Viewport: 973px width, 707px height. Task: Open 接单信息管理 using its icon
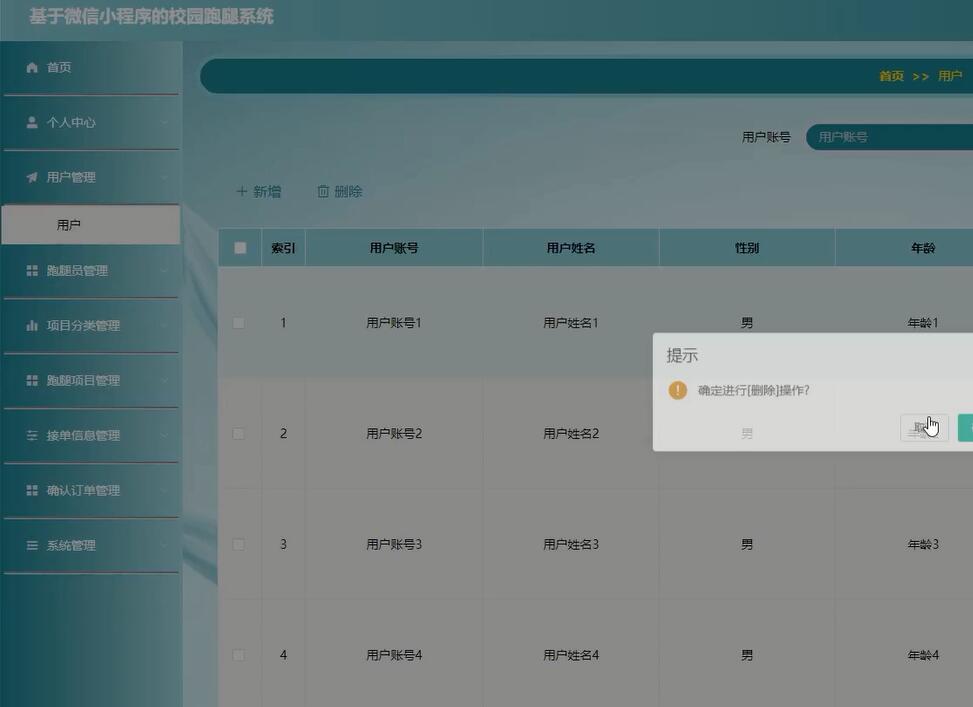[x=31, y=434]
